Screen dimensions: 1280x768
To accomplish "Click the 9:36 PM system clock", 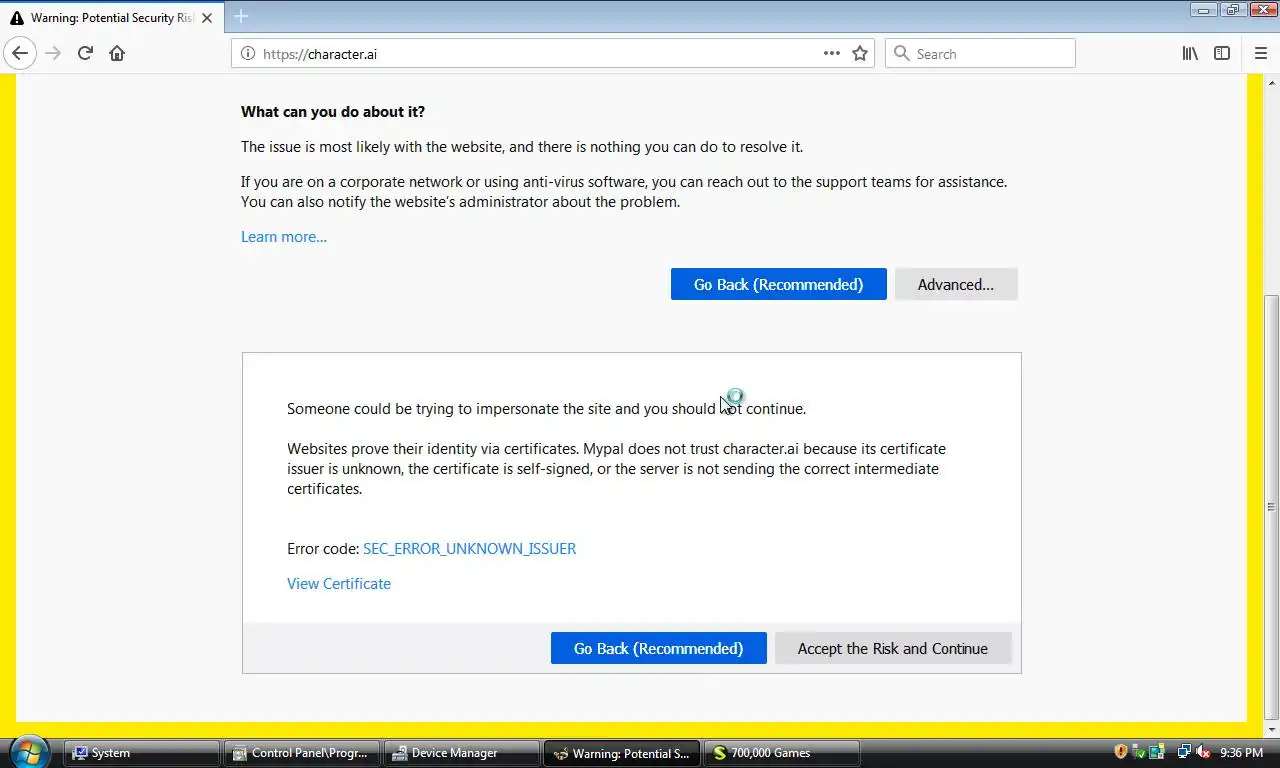I will (1241, 753).
